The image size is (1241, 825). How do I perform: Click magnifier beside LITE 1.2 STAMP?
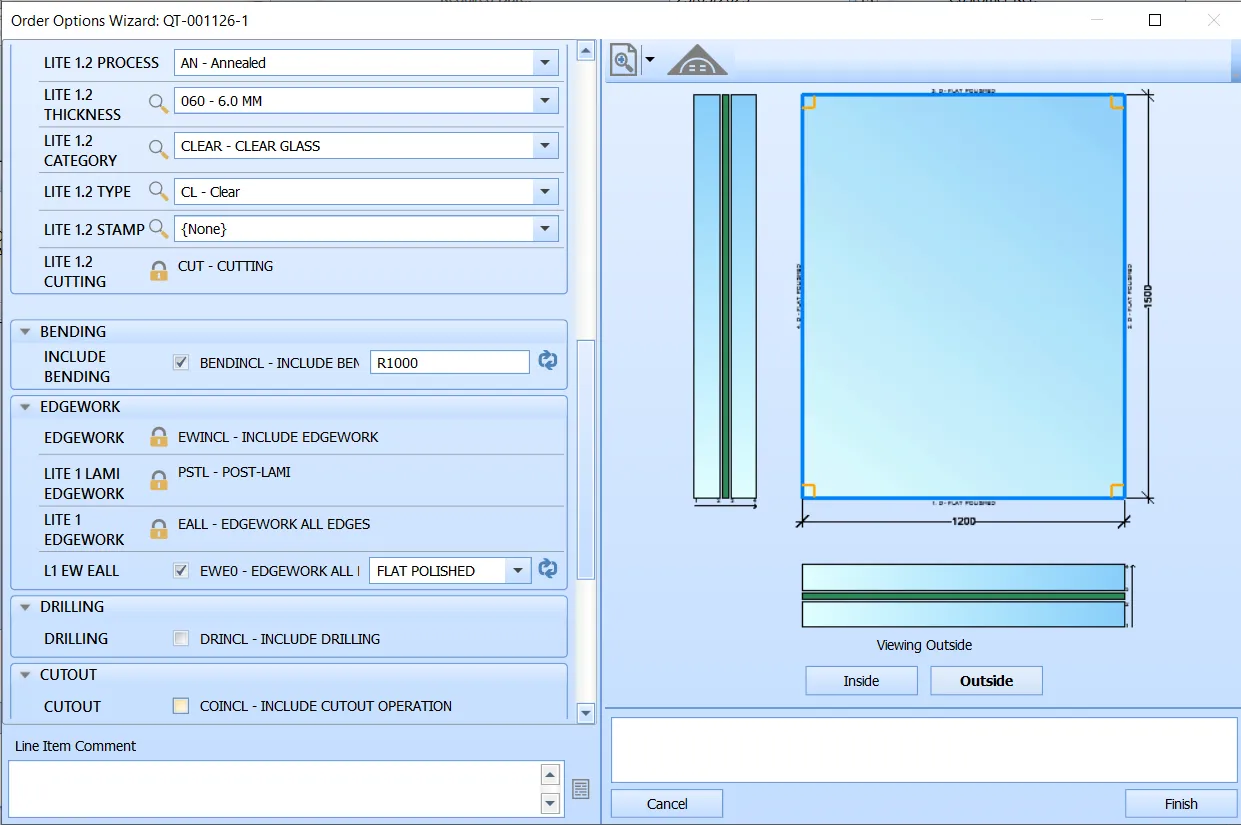tap(158, 229)
